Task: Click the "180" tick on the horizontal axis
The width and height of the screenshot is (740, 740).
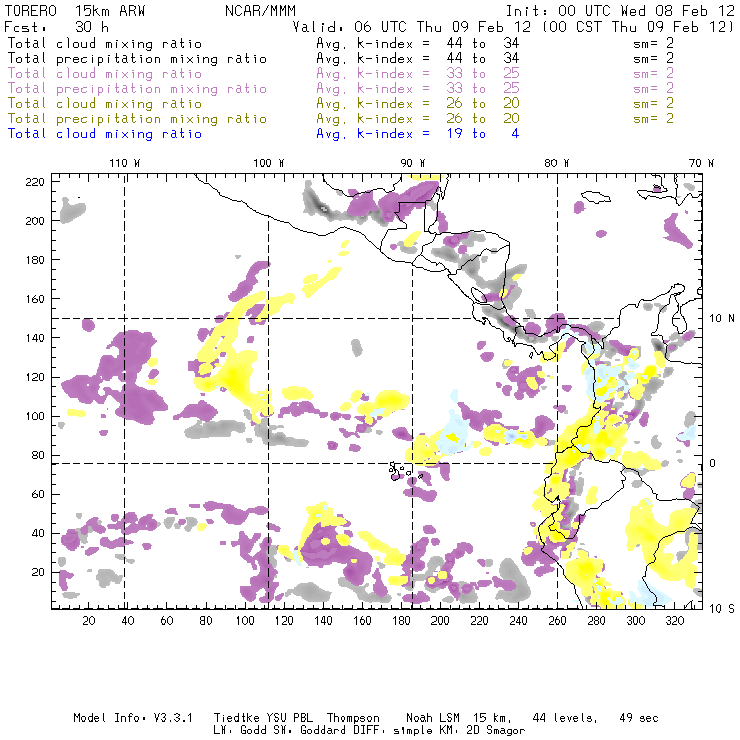Action: click(401, 621)
